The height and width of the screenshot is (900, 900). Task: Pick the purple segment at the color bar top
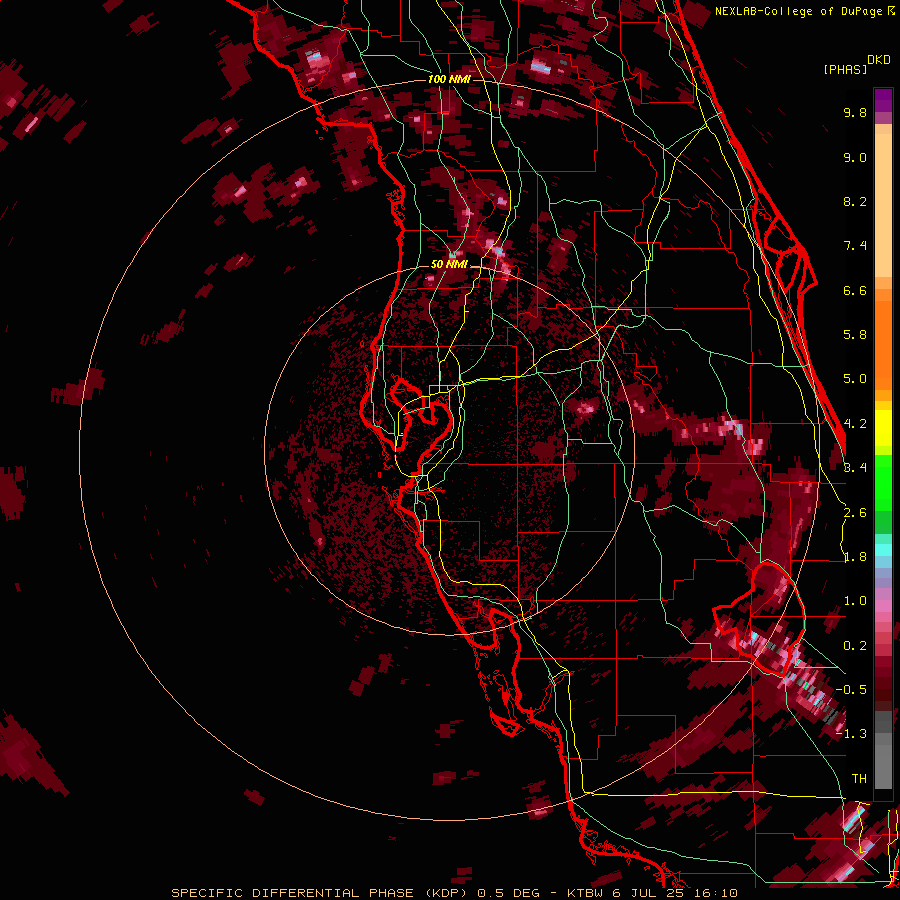pyautogui.click(x=883, y=100)
